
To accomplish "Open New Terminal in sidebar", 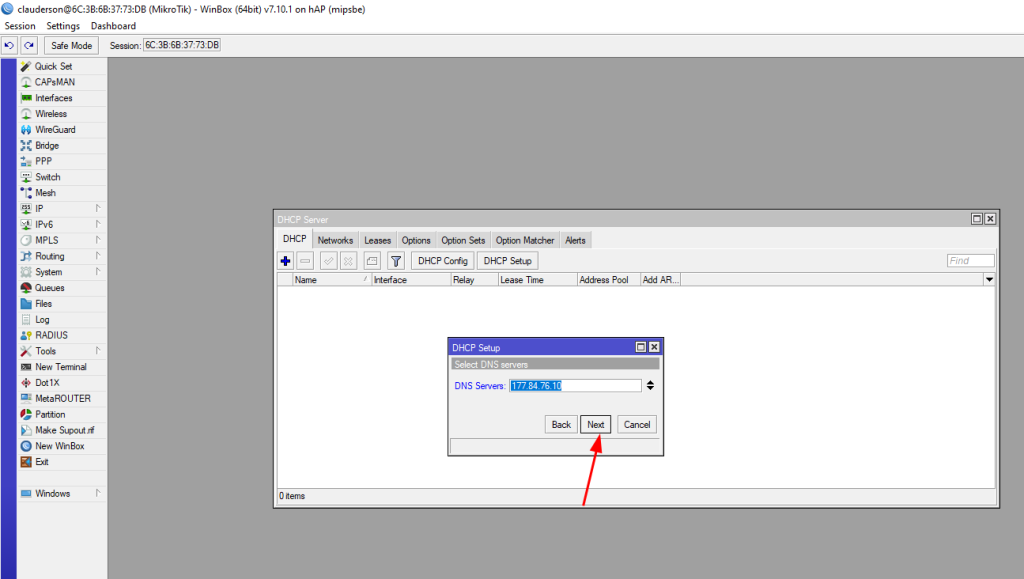I will tap(60, 367).
